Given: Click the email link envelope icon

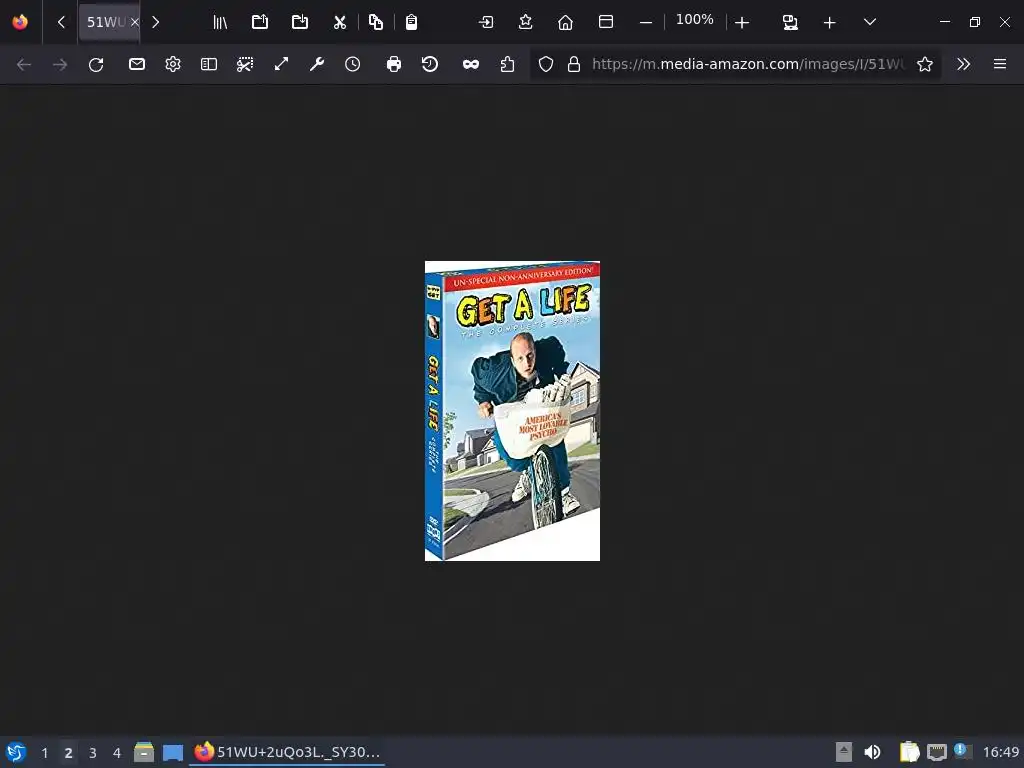Looking at the screenshot, I should 136,64.
